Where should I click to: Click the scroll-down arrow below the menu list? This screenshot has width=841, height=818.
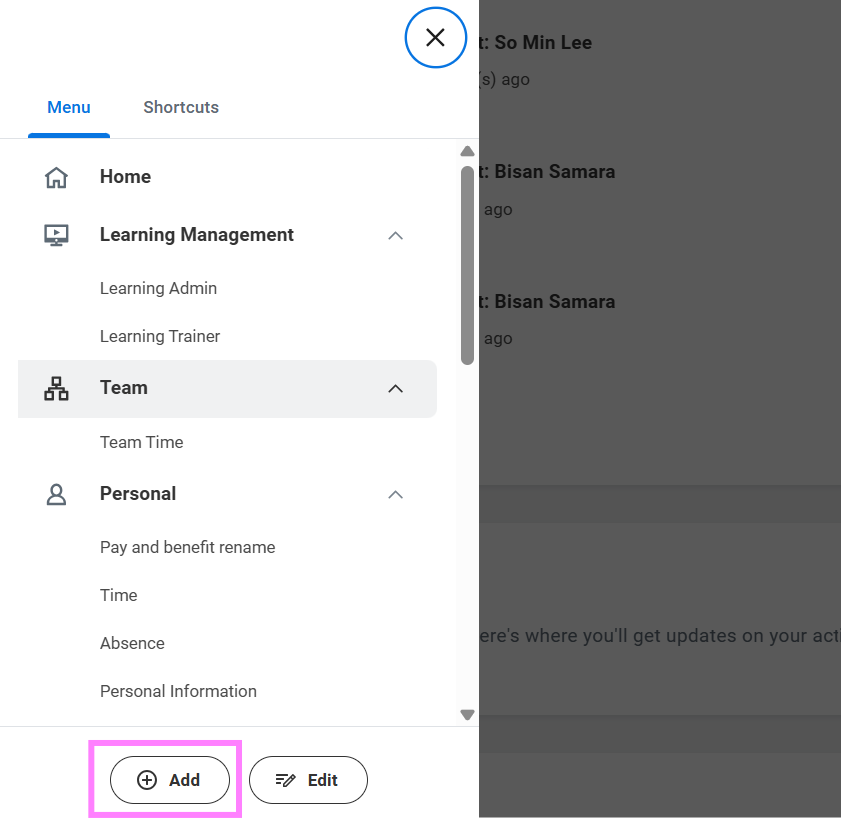(x=467, y=714)
